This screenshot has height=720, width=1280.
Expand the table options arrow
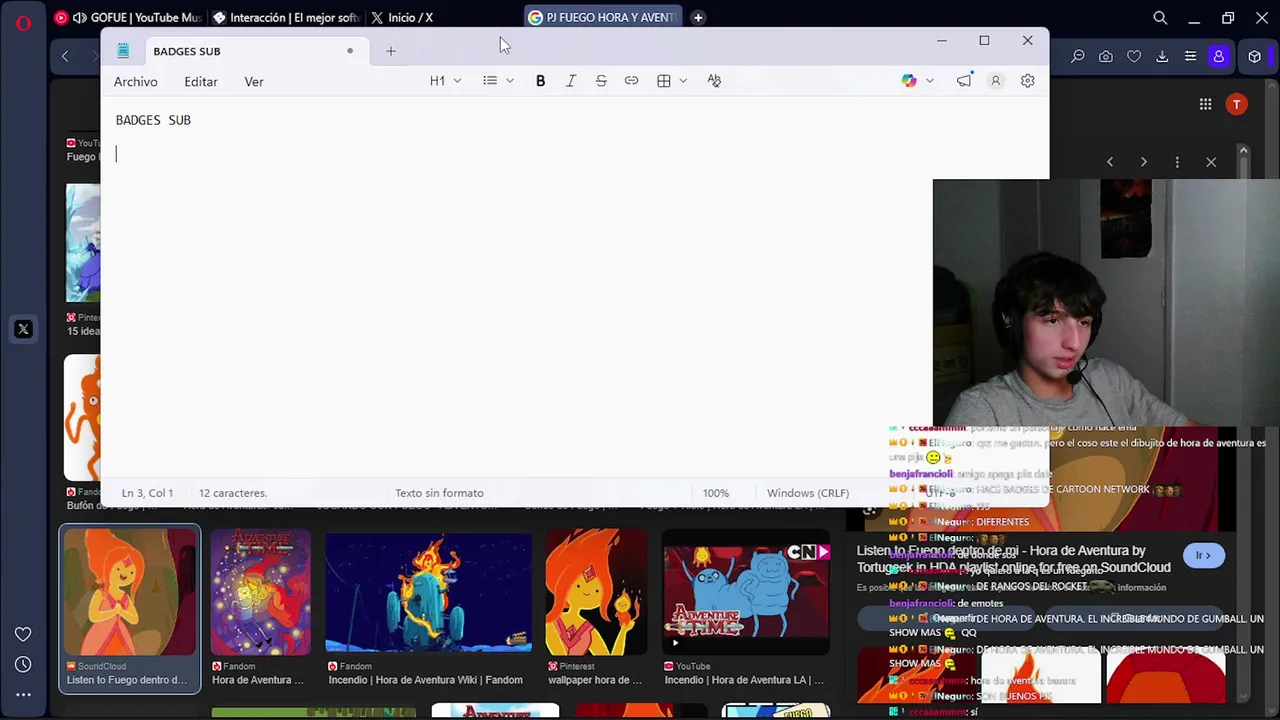click(683, 81)
